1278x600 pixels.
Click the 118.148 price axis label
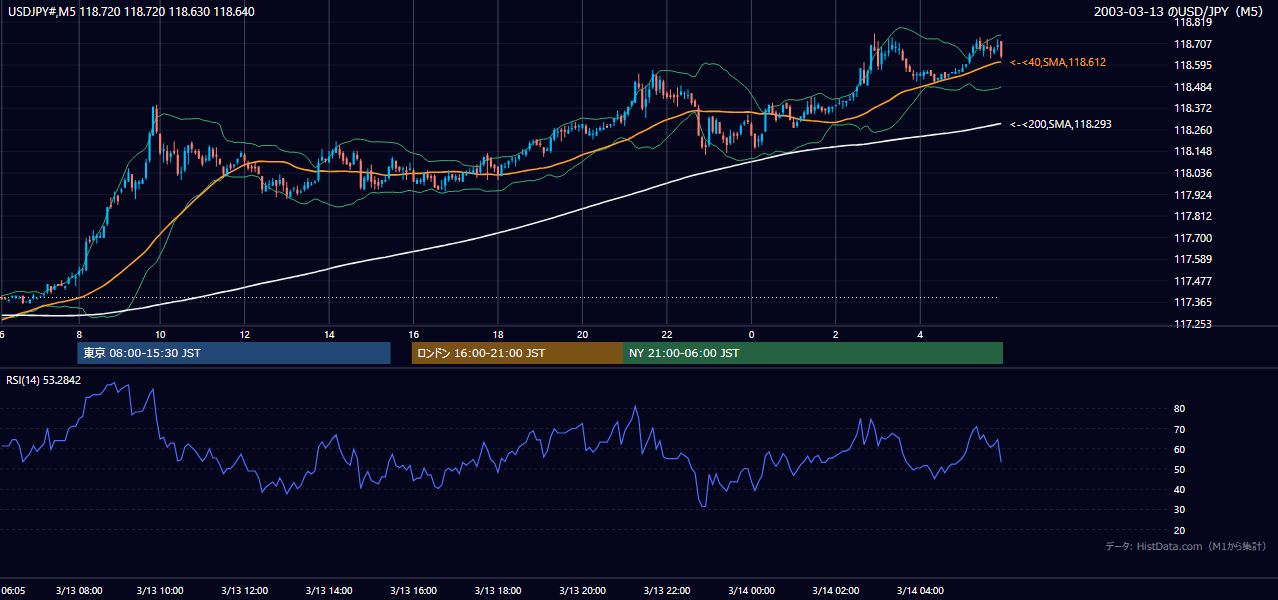tap(1192, 152)
